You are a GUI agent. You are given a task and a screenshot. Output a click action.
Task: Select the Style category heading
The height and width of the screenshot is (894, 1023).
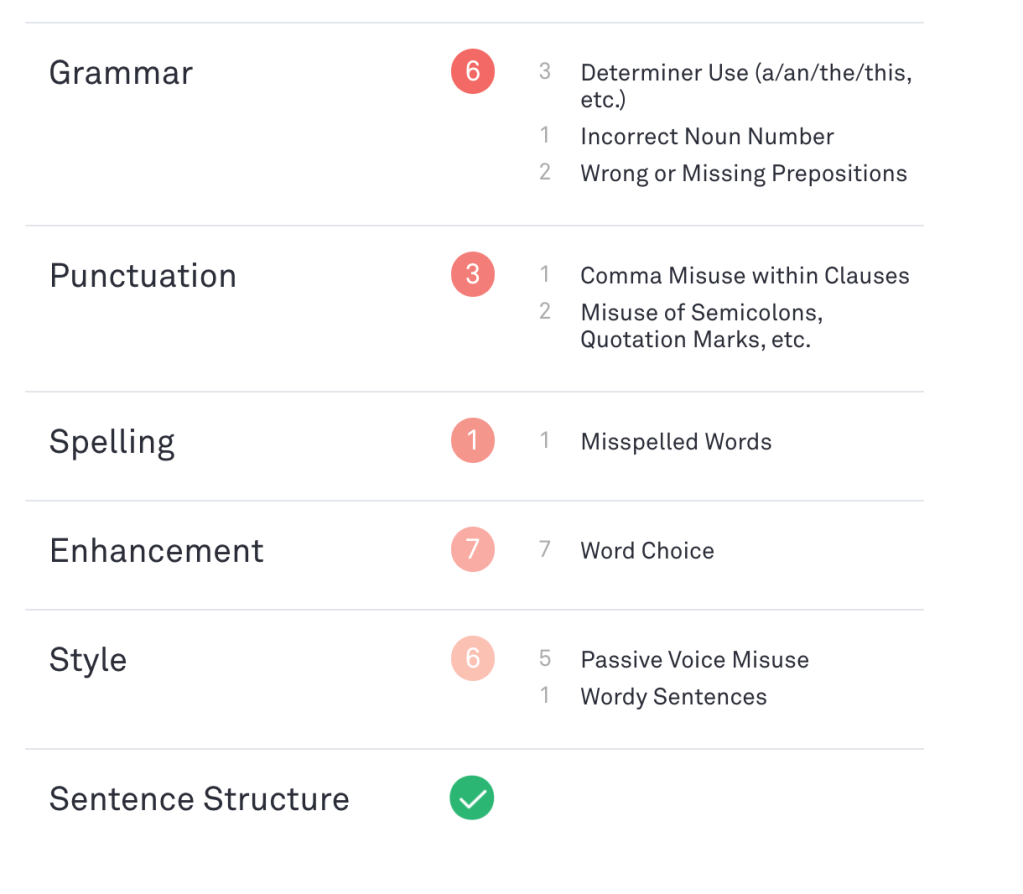88,660
